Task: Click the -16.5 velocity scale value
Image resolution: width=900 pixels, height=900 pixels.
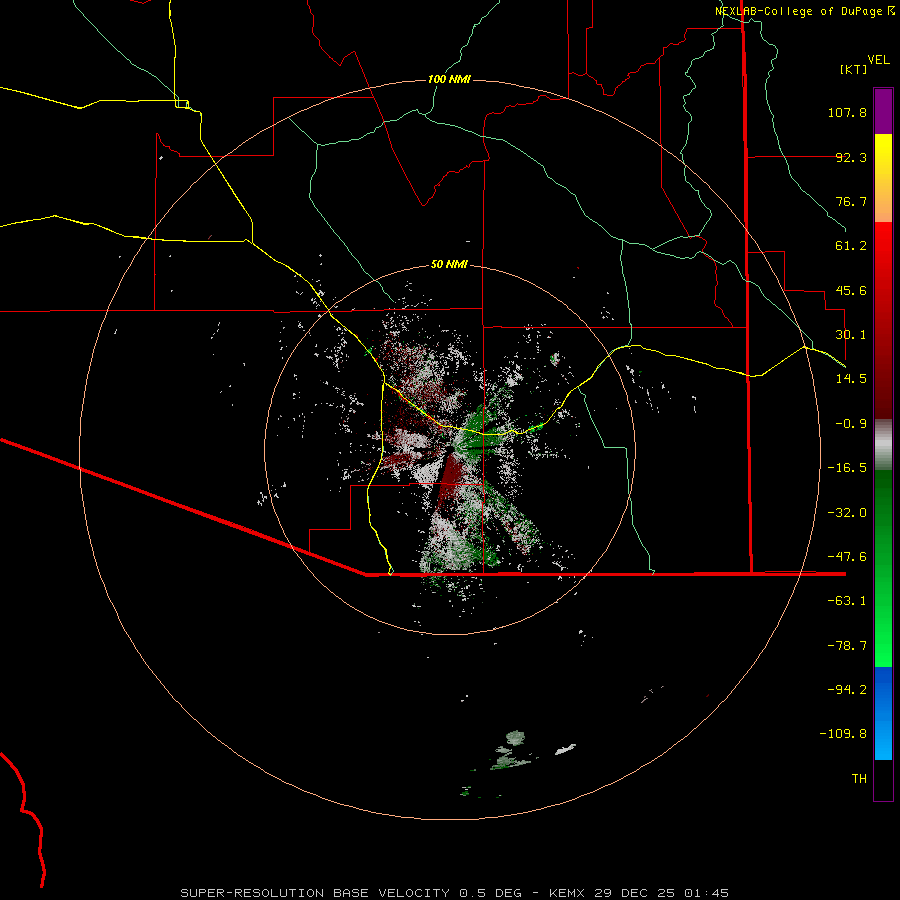Action: 847,468
